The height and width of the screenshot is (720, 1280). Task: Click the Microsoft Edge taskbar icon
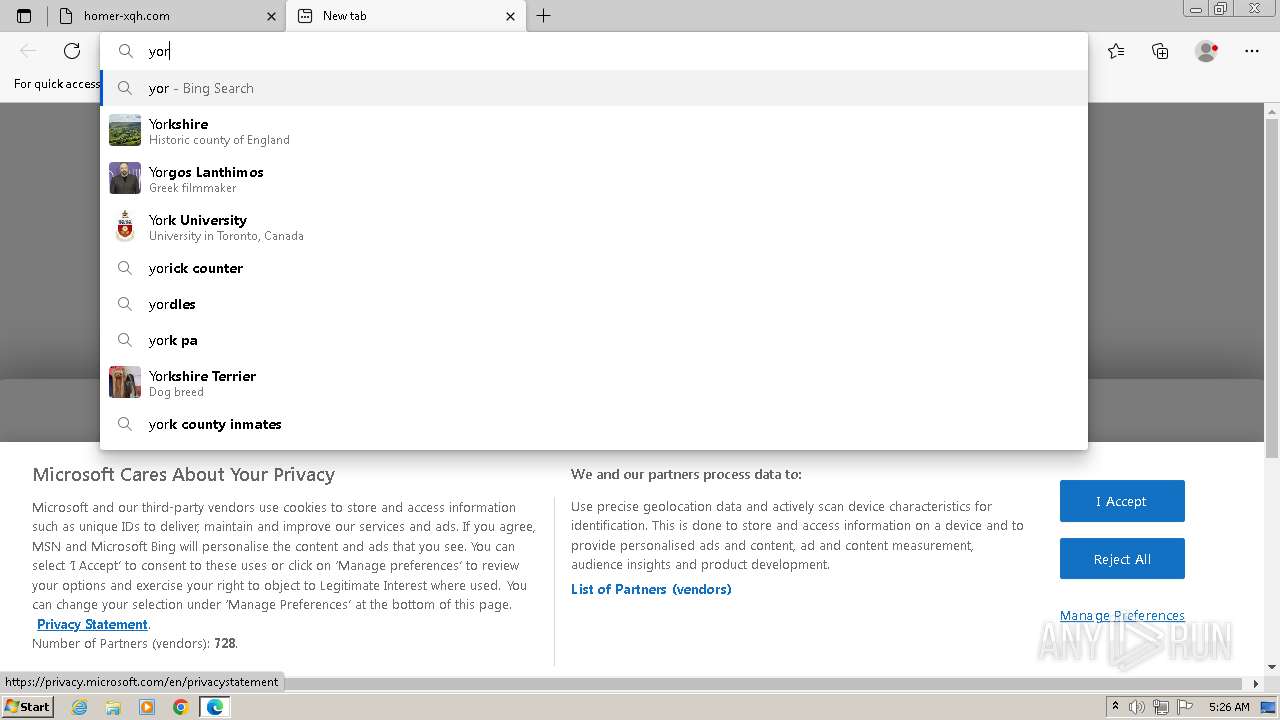tap(215, 707)
